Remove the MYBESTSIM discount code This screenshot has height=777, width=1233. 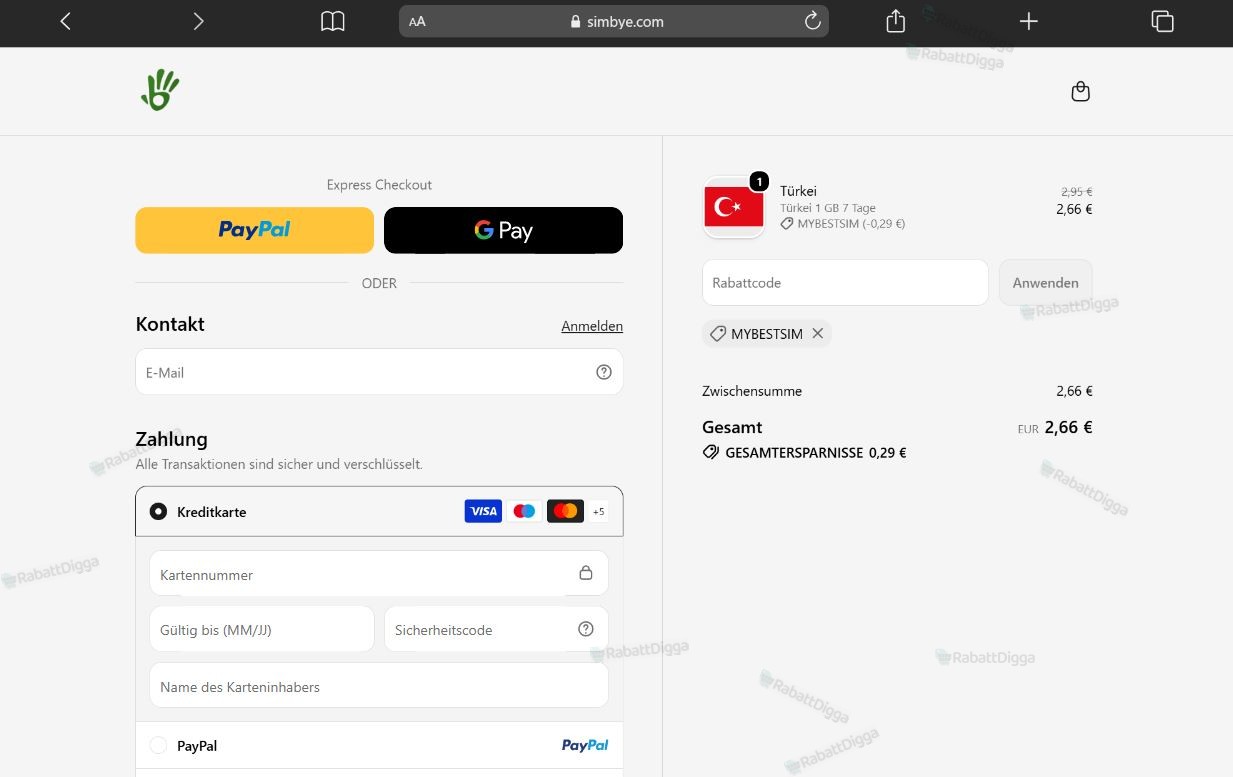tap(817, 334)
